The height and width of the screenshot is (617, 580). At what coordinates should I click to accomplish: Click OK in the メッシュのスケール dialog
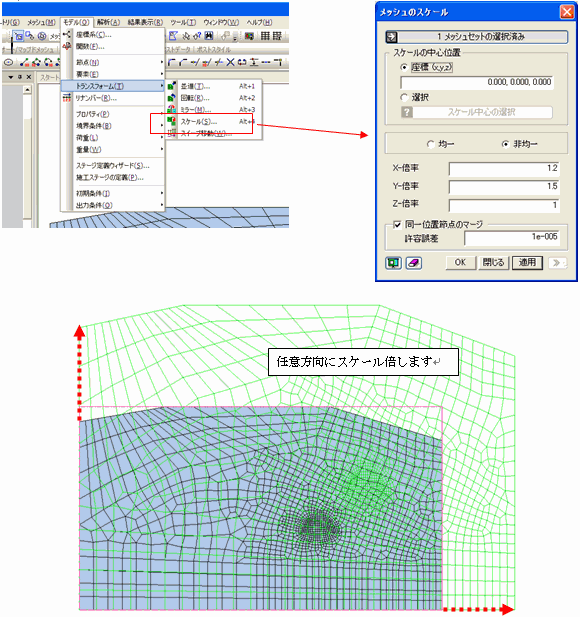(460, 262)
